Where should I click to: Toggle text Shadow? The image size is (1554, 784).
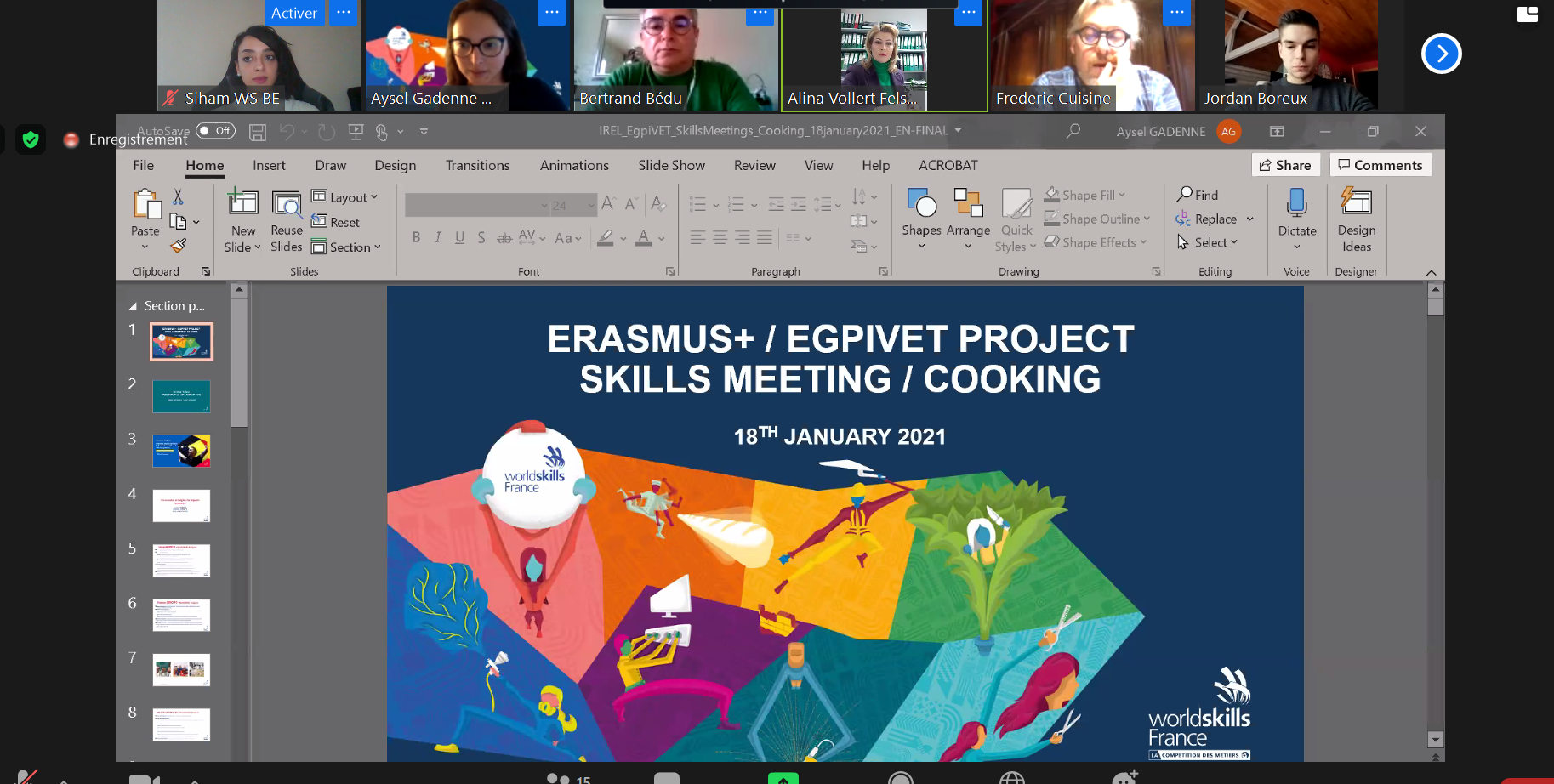point(481,237)
